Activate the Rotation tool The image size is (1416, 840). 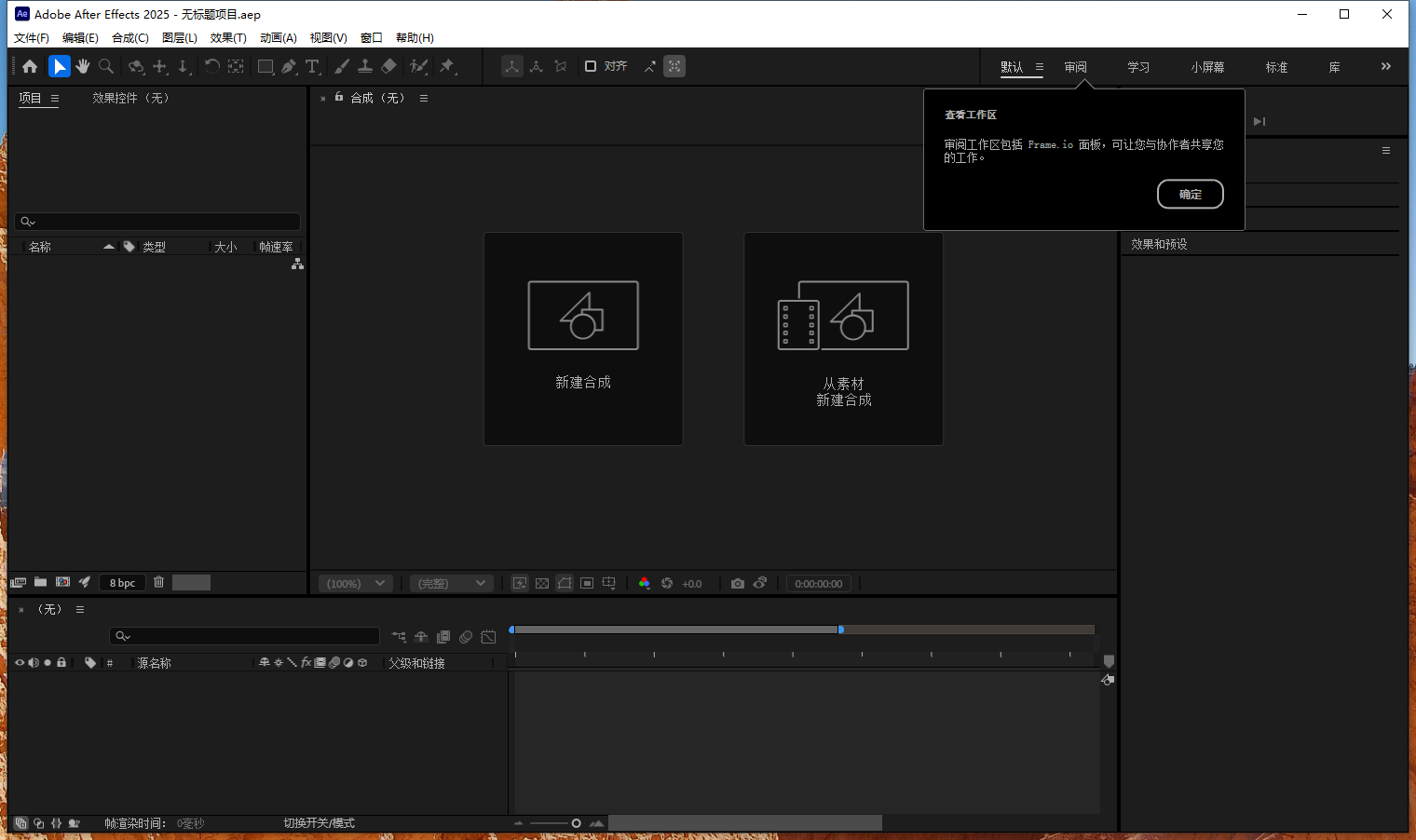click(x=213, y=66)
